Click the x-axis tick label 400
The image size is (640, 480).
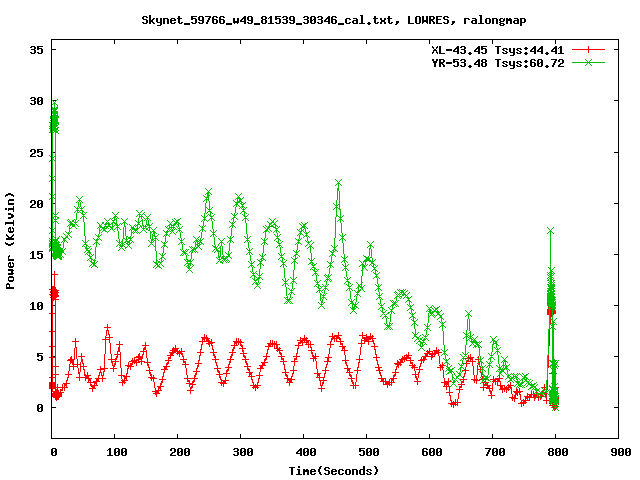(x=306, y=452)
